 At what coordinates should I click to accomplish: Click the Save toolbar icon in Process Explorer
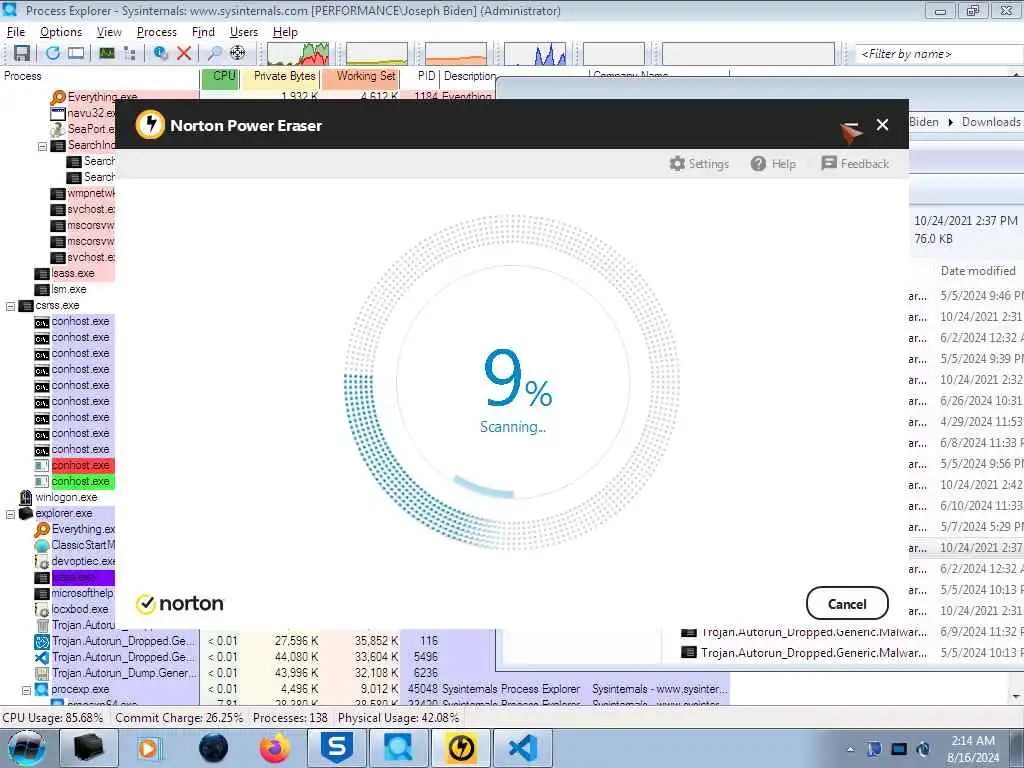[x=22, y=54]
